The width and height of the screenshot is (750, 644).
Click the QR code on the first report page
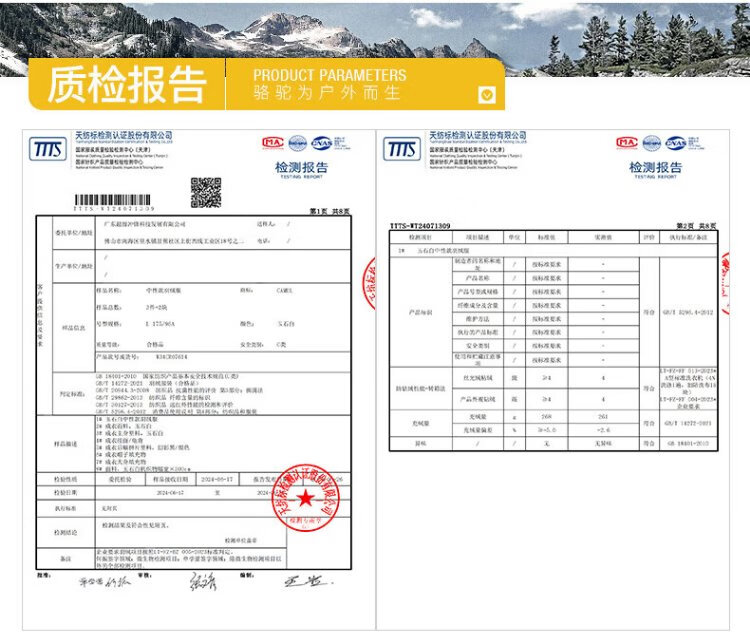205,191
